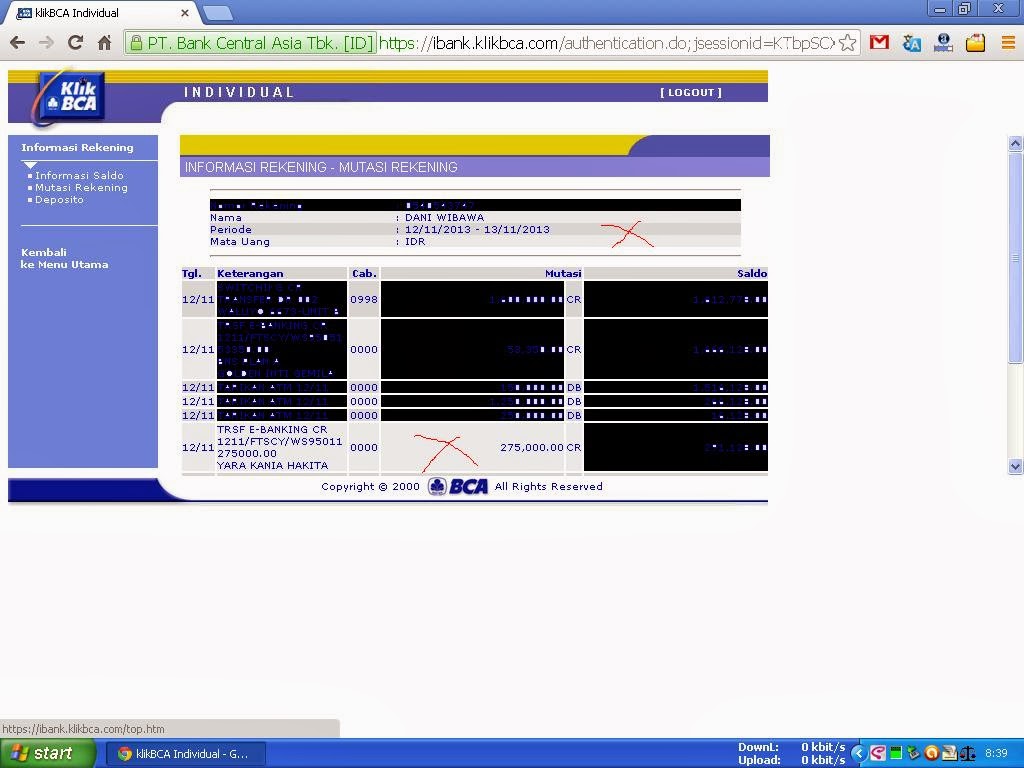This screenshot has width=1024, height=768.
Task: Select klikBCA Individual taskbar button
Action: tap(185, 754)
